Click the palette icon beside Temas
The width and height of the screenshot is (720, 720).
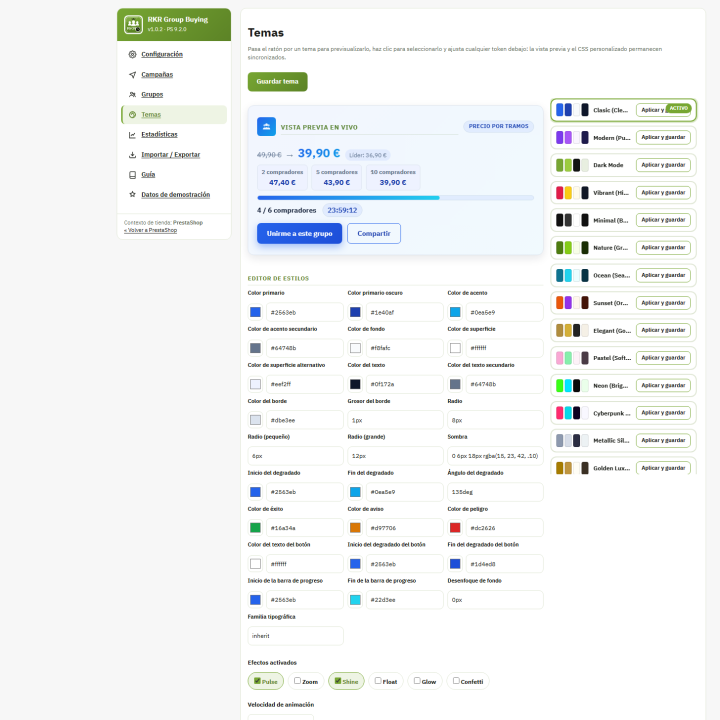tap(132, 115)
